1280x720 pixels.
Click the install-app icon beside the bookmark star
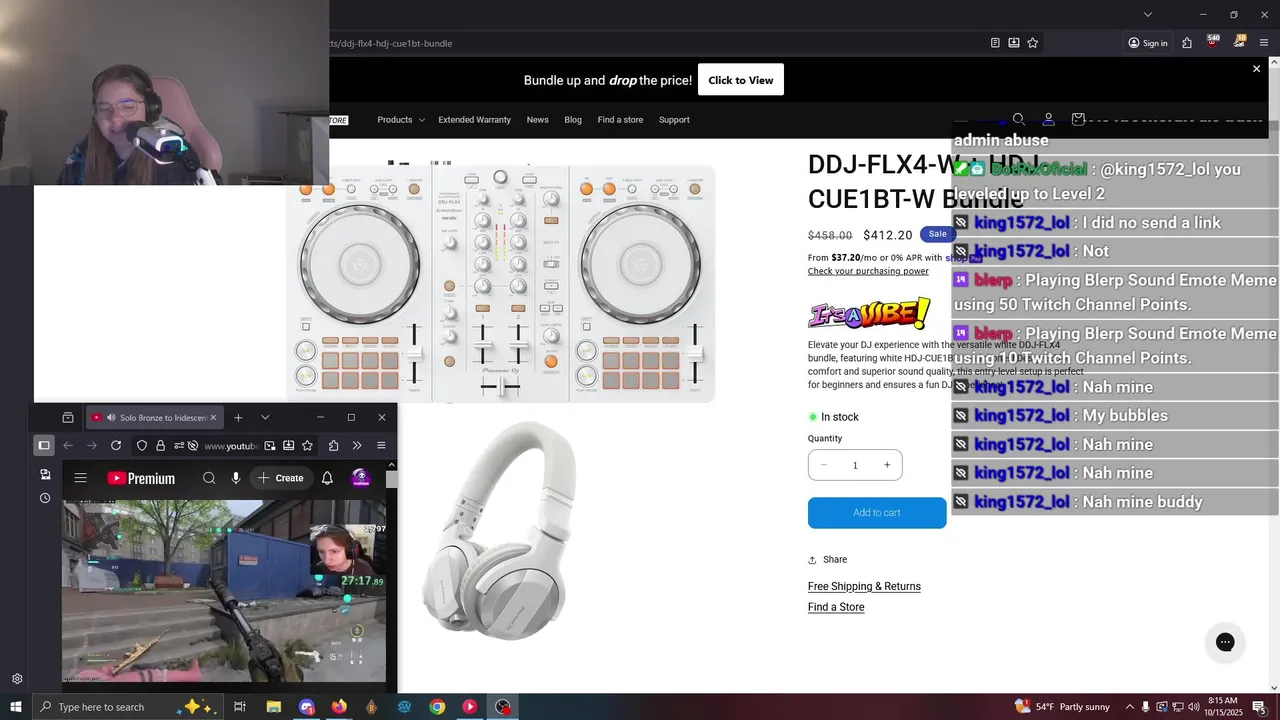point(1014,43)
